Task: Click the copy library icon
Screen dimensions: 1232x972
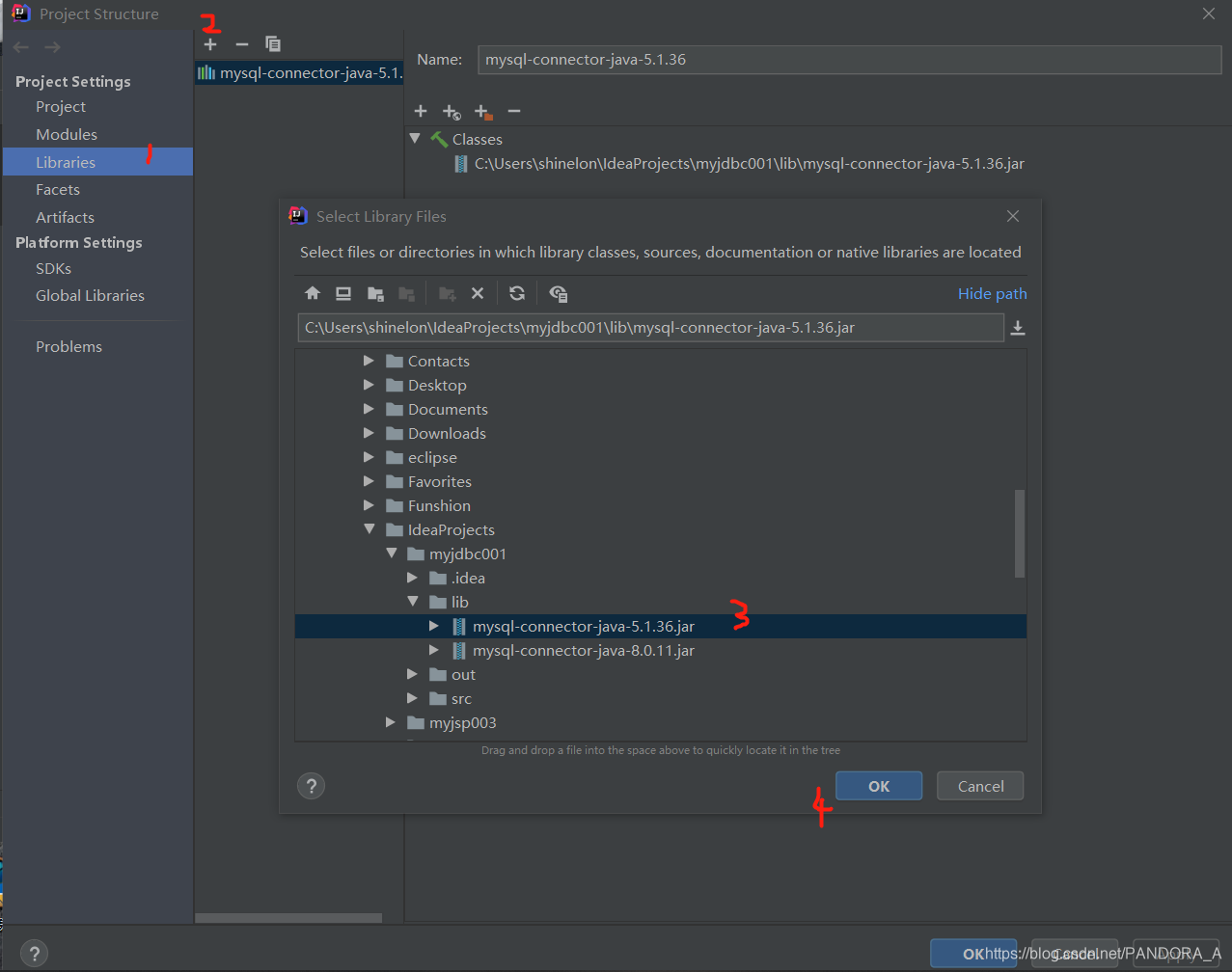Action: (x=273, y=44)
